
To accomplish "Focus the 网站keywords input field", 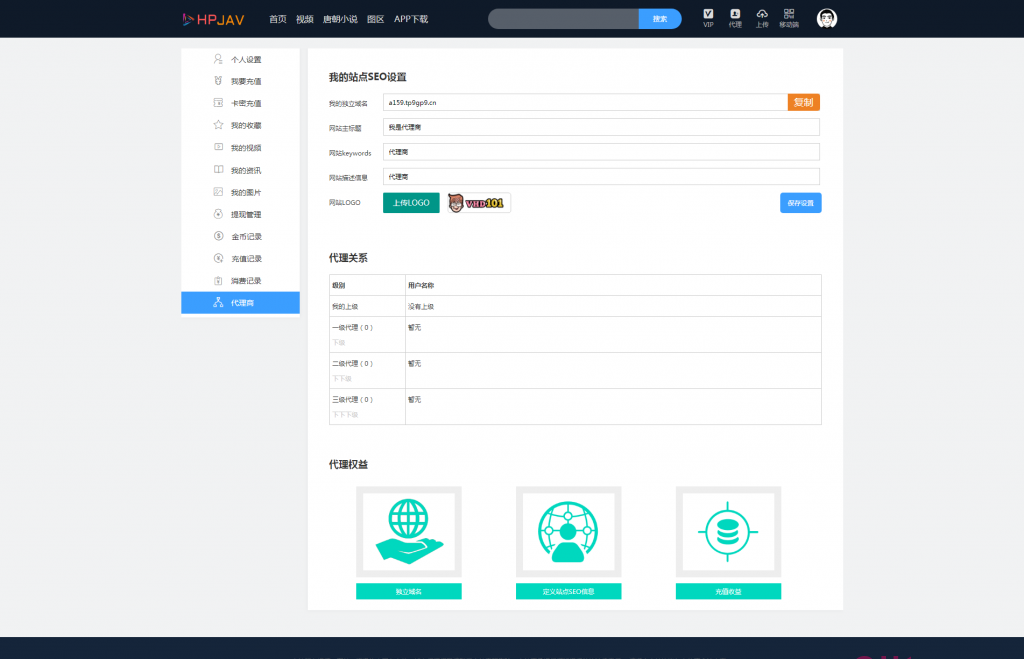I will (x=601, y=152).
